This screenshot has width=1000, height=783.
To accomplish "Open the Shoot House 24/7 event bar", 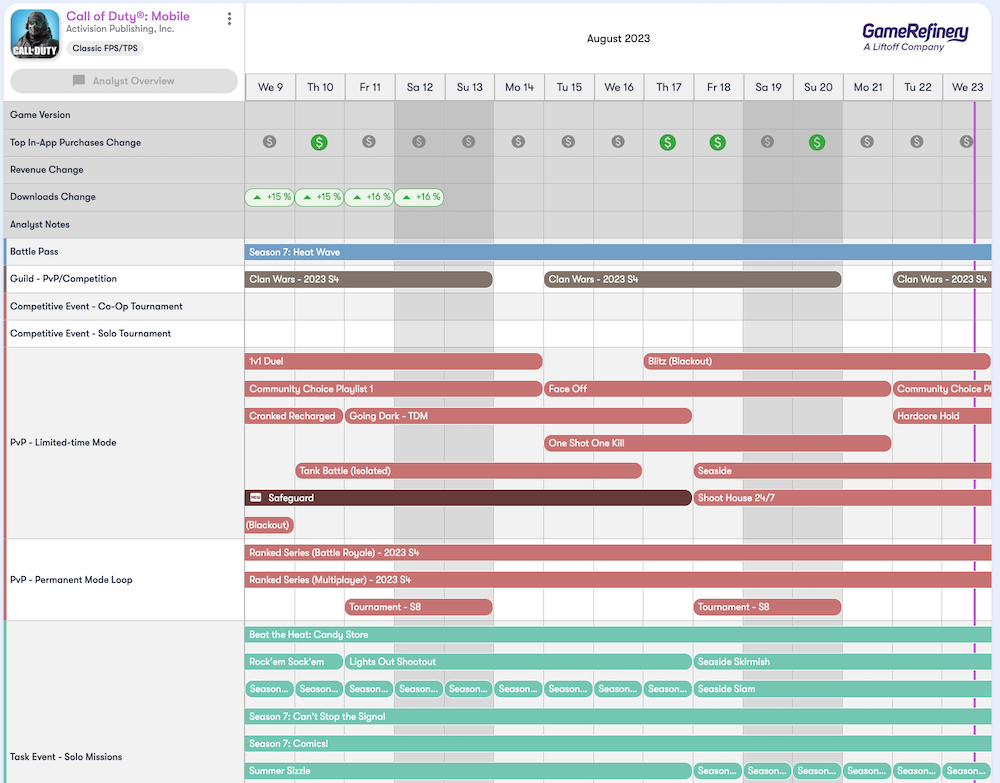I will point(842,498).
